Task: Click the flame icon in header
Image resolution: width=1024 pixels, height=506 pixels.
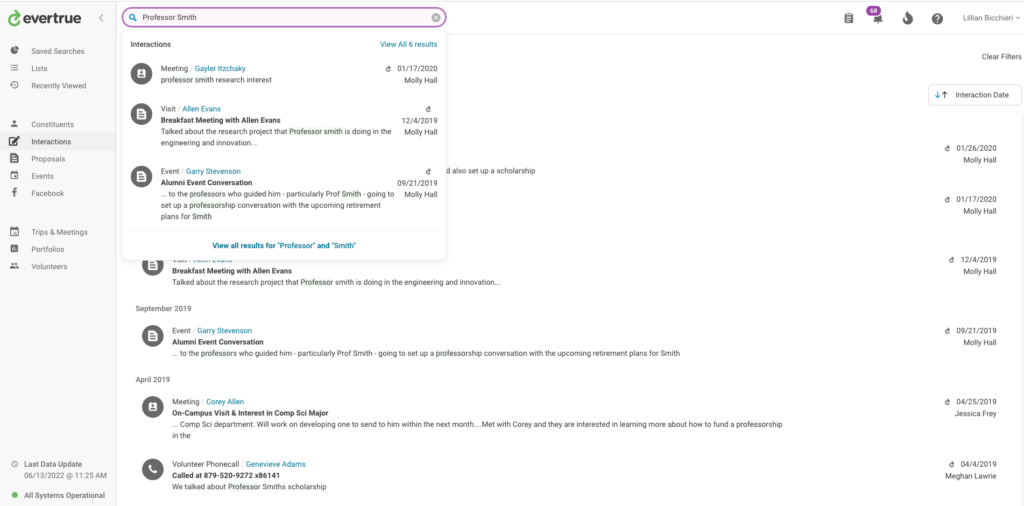Action: pyautogui.click(x=907, y=18)
